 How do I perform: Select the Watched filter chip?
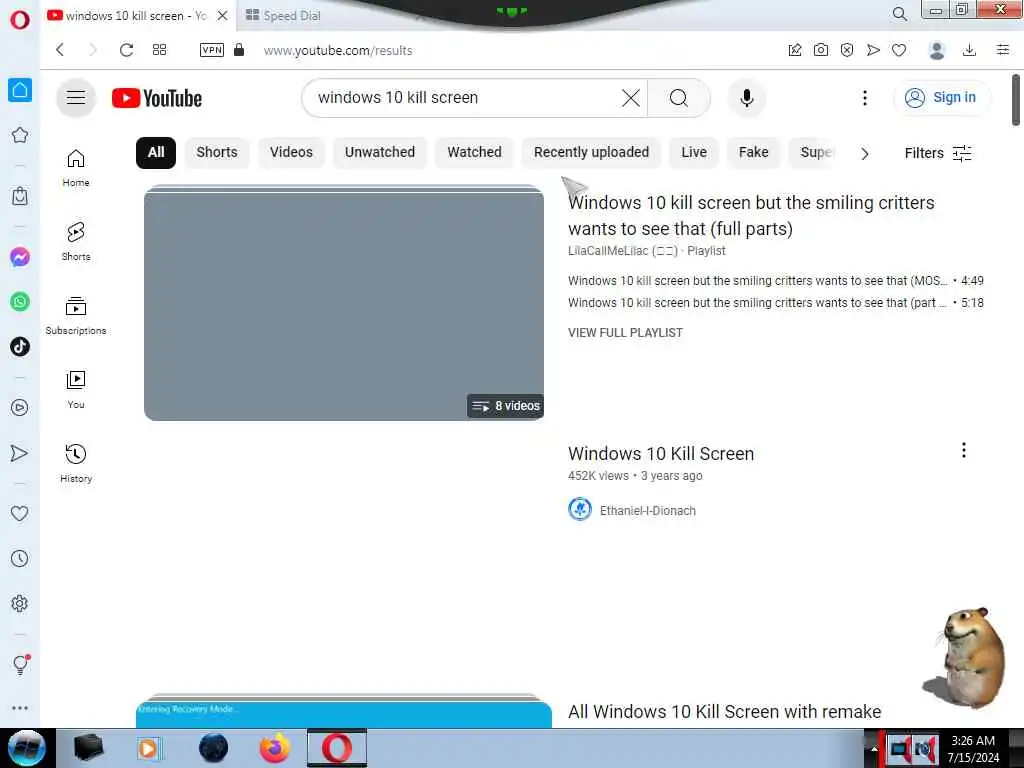click(475, 152)
